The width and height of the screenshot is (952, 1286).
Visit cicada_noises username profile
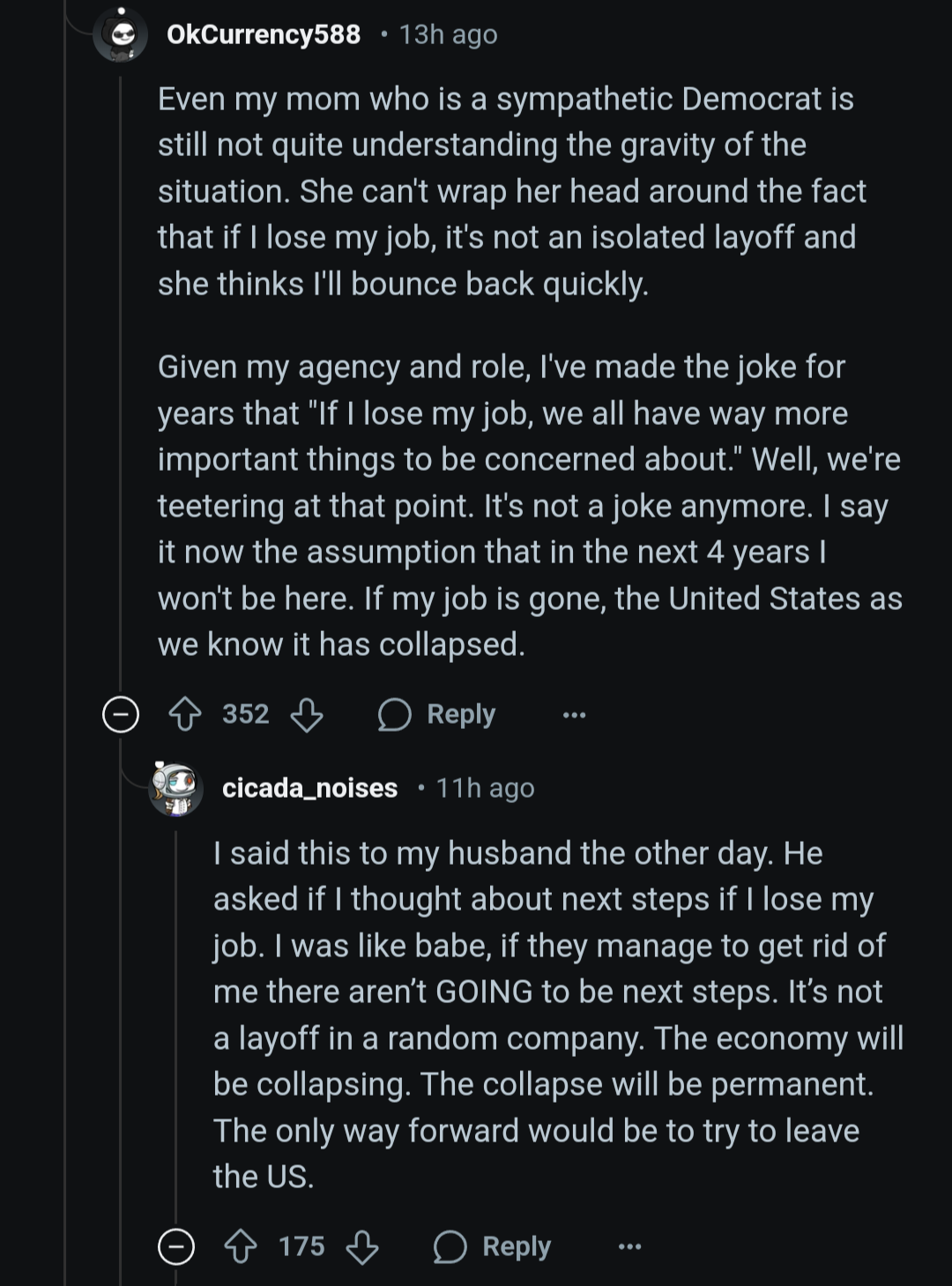tap(309, 788)
